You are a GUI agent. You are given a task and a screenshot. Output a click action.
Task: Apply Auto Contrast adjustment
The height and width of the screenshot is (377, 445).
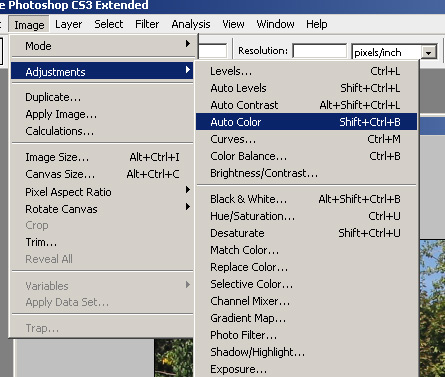pyautogui.click(x=306, y=105)
